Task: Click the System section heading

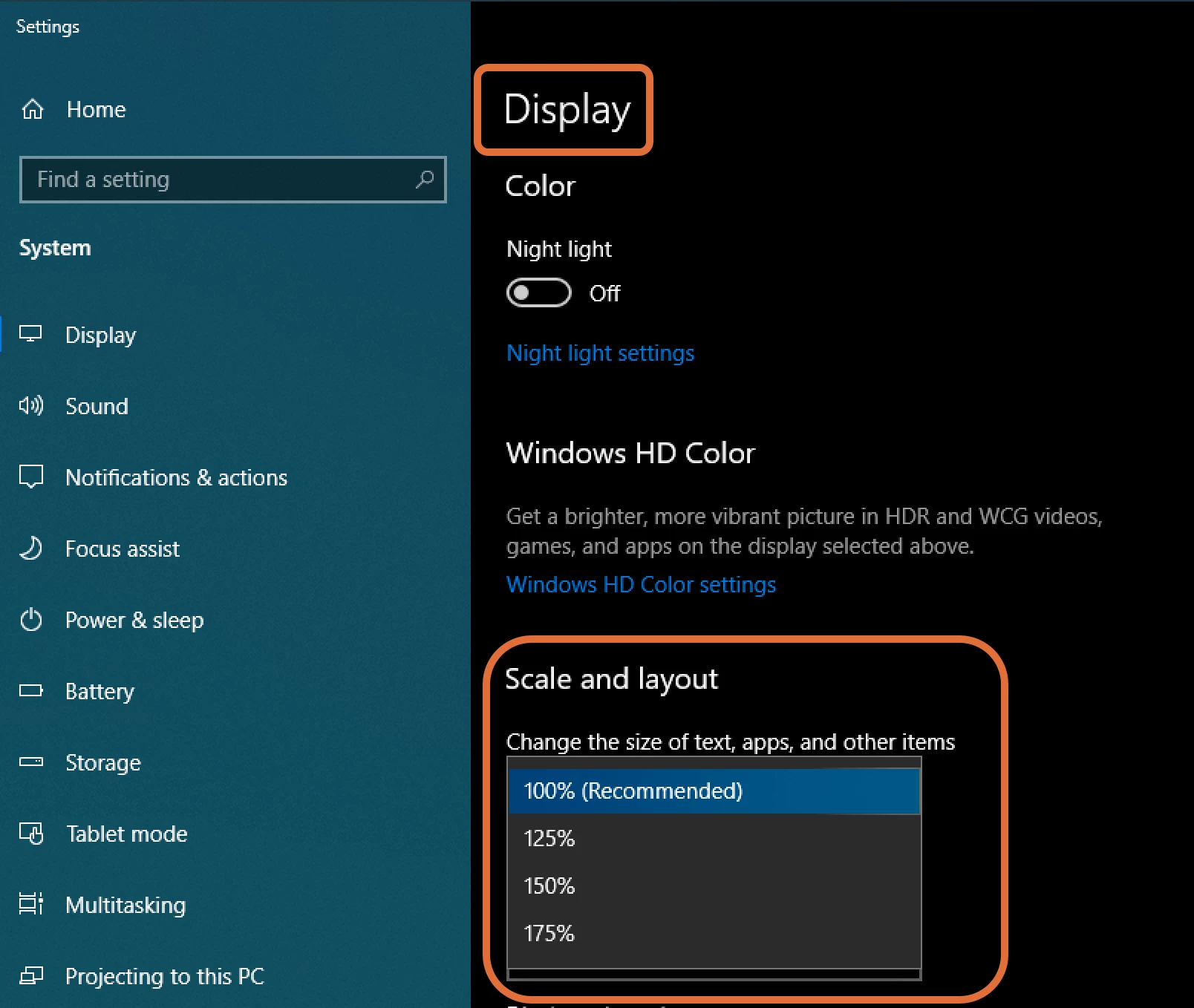Action: coord(55,248)
